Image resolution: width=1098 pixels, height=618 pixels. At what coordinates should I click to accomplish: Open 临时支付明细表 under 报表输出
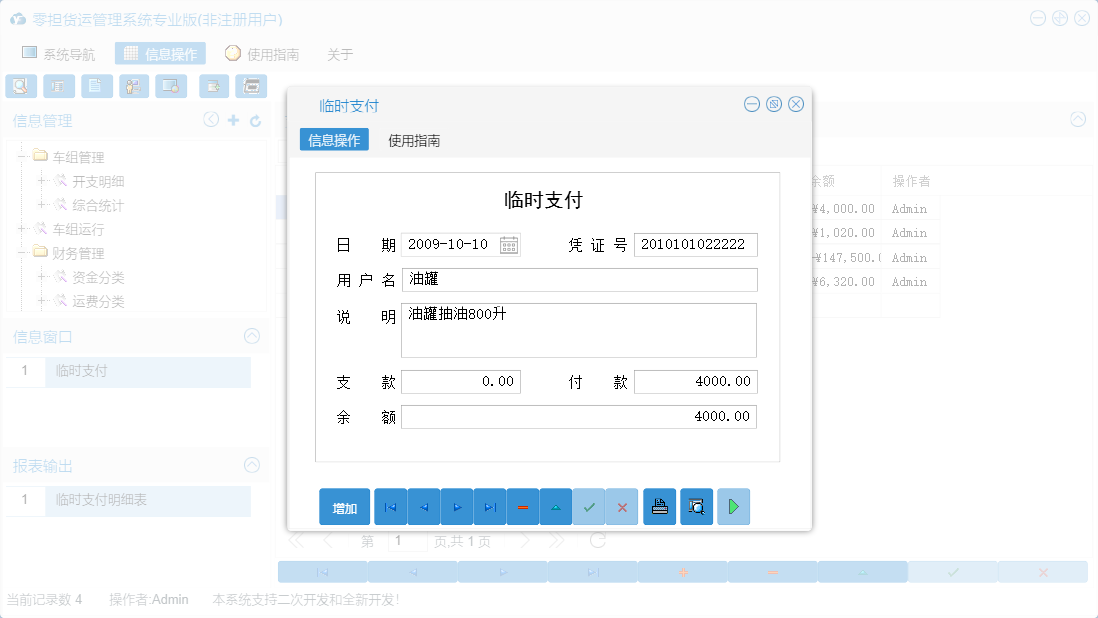(x=102, y=501)
